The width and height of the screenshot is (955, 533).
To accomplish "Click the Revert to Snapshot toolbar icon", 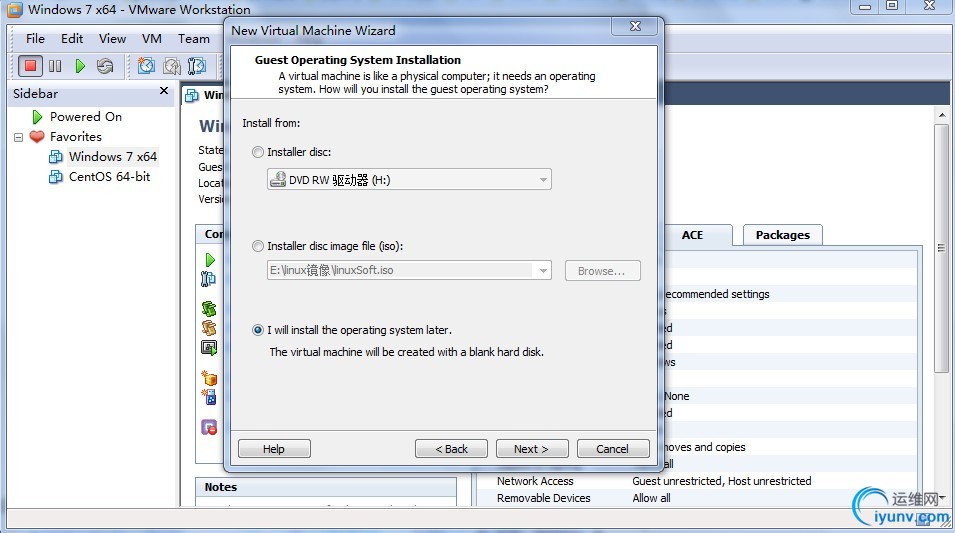I will click(172, 66).
